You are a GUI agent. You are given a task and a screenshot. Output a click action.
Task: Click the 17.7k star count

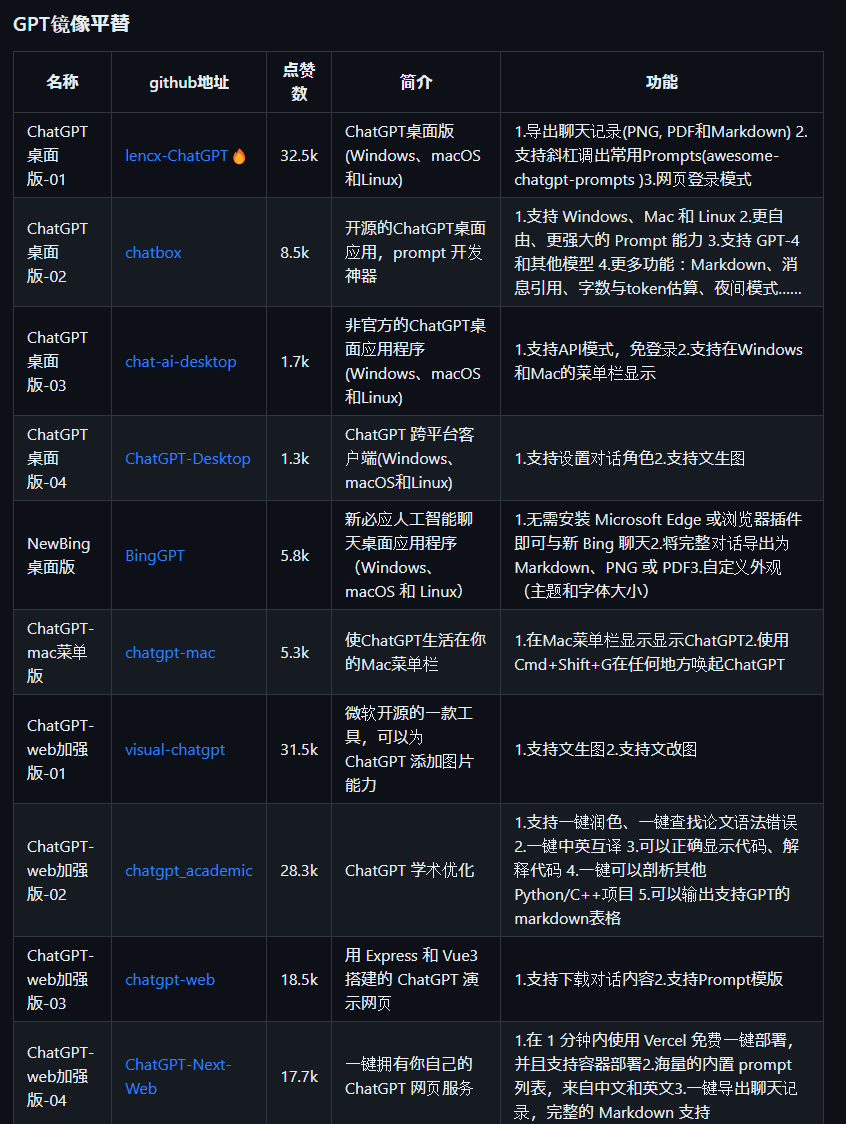click(299, 1076)
